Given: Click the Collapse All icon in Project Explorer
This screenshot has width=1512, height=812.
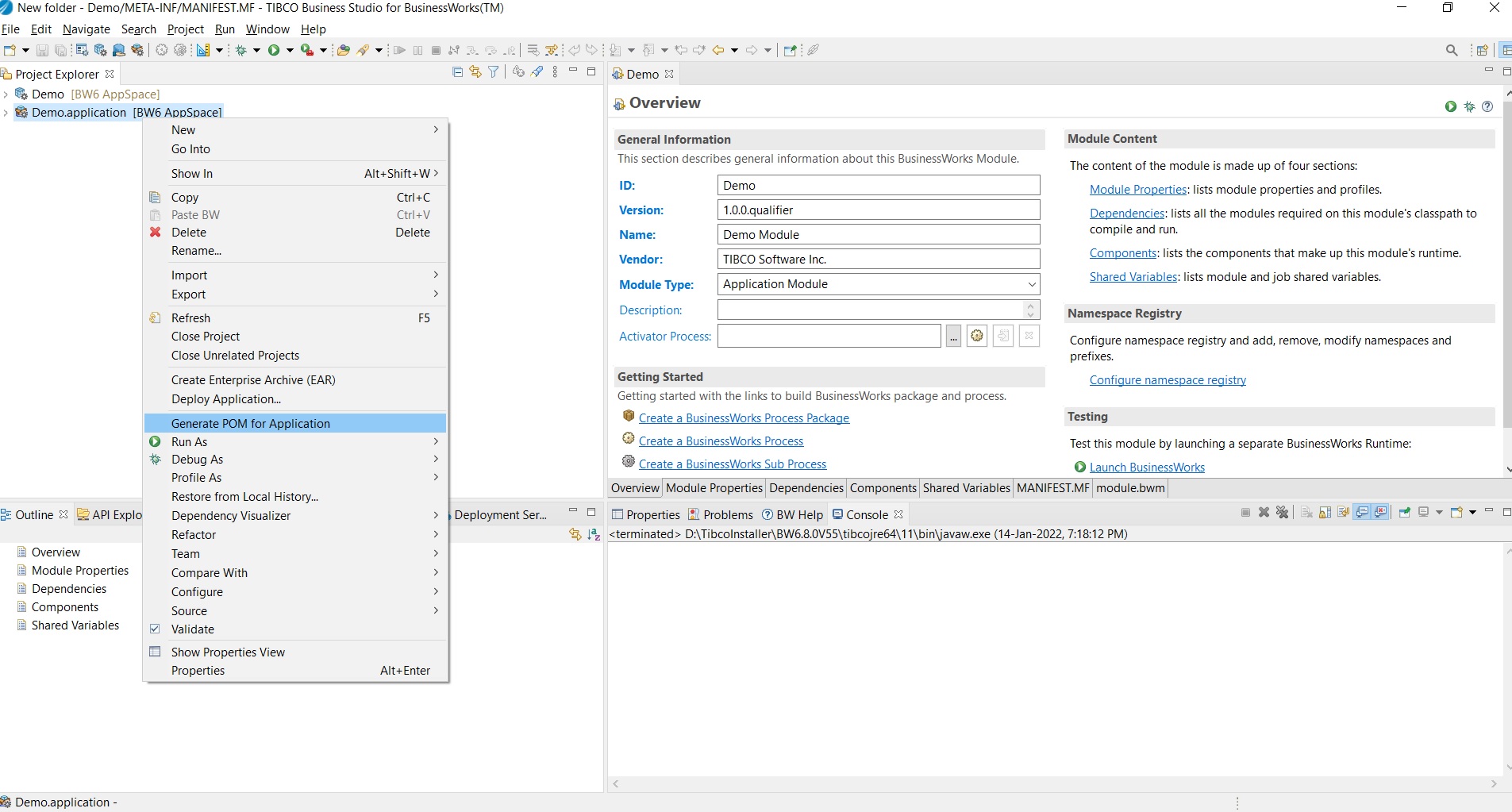Looking at the screenshot, I should point(457,72).
